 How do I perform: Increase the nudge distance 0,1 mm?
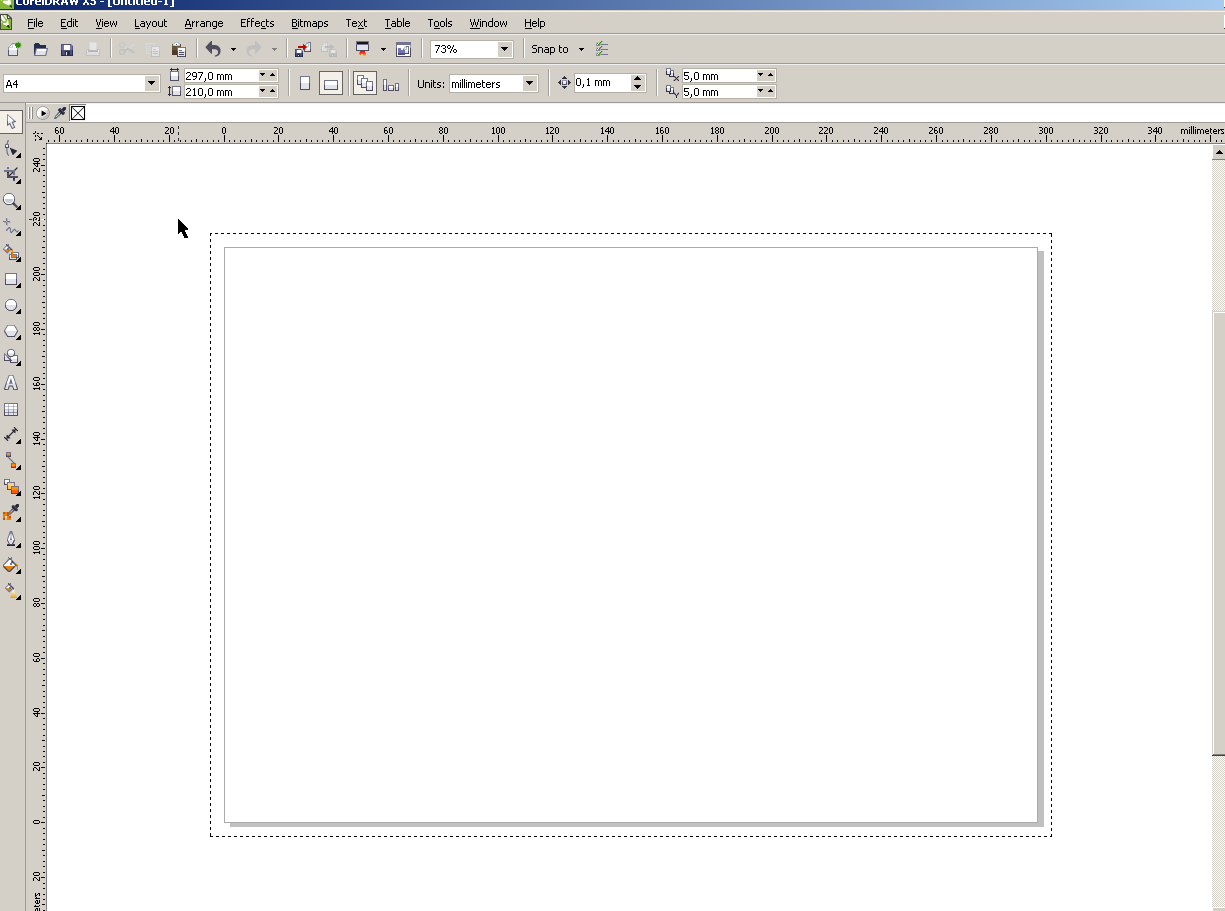click(x=638, y=79)
